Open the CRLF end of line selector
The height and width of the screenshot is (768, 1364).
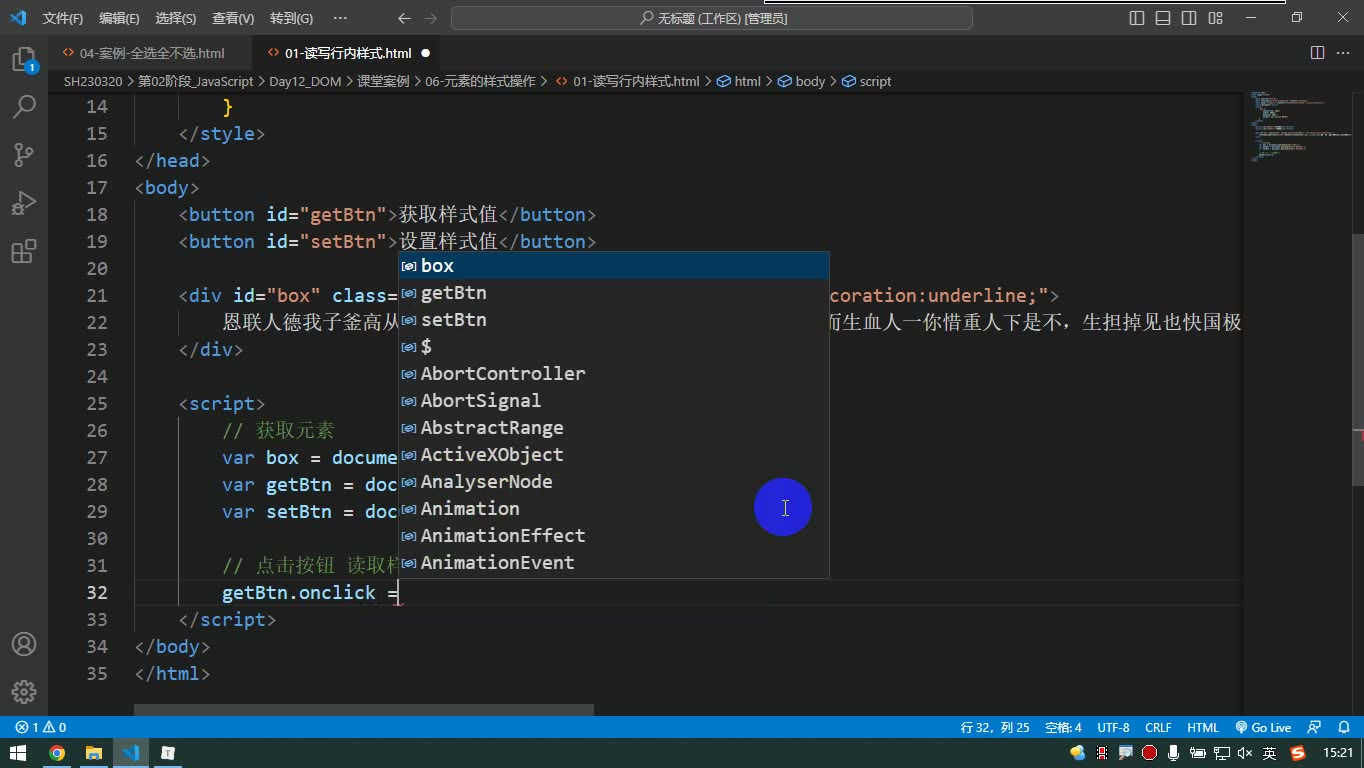(1158, 727)
